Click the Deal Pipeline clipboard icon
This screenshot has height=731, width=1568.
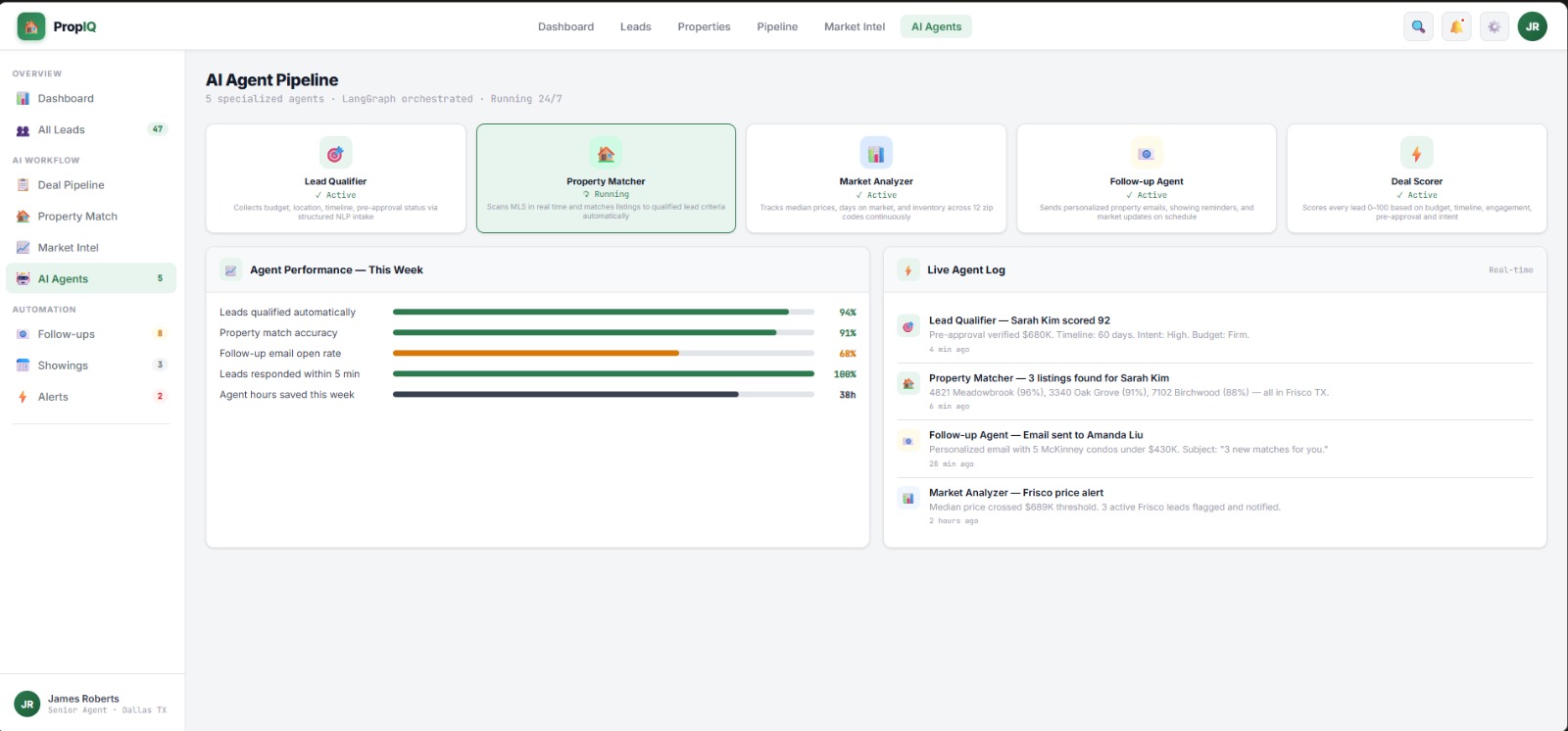[23, 184]
